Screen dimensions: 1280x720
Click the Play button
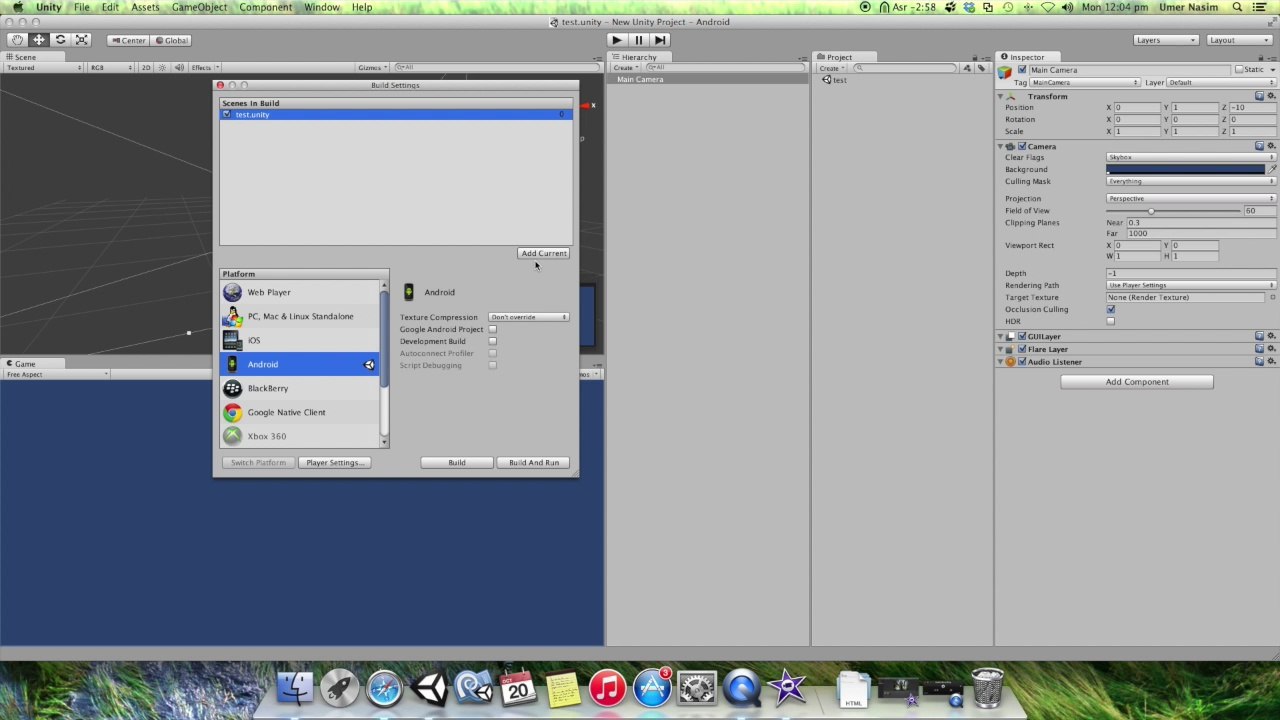[x=616, y=40]
